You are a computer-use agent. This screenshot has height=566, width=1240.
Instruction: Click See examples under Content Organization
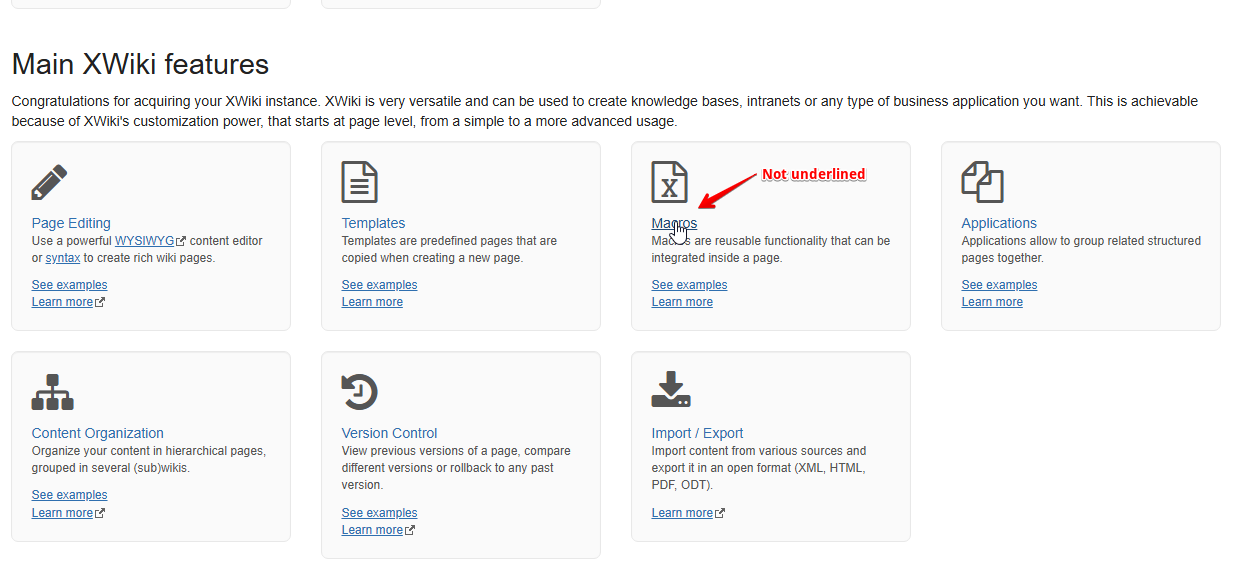(70, 495)
